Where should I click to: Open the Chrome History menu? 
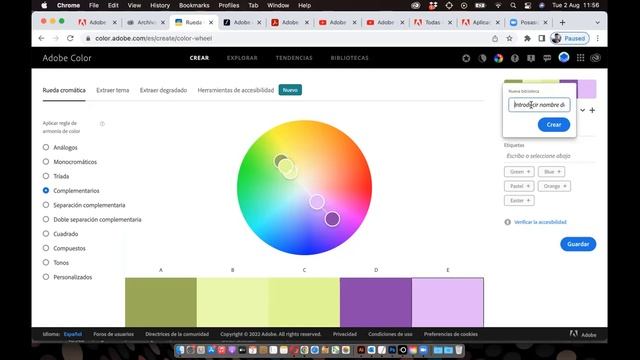(160, 6)
